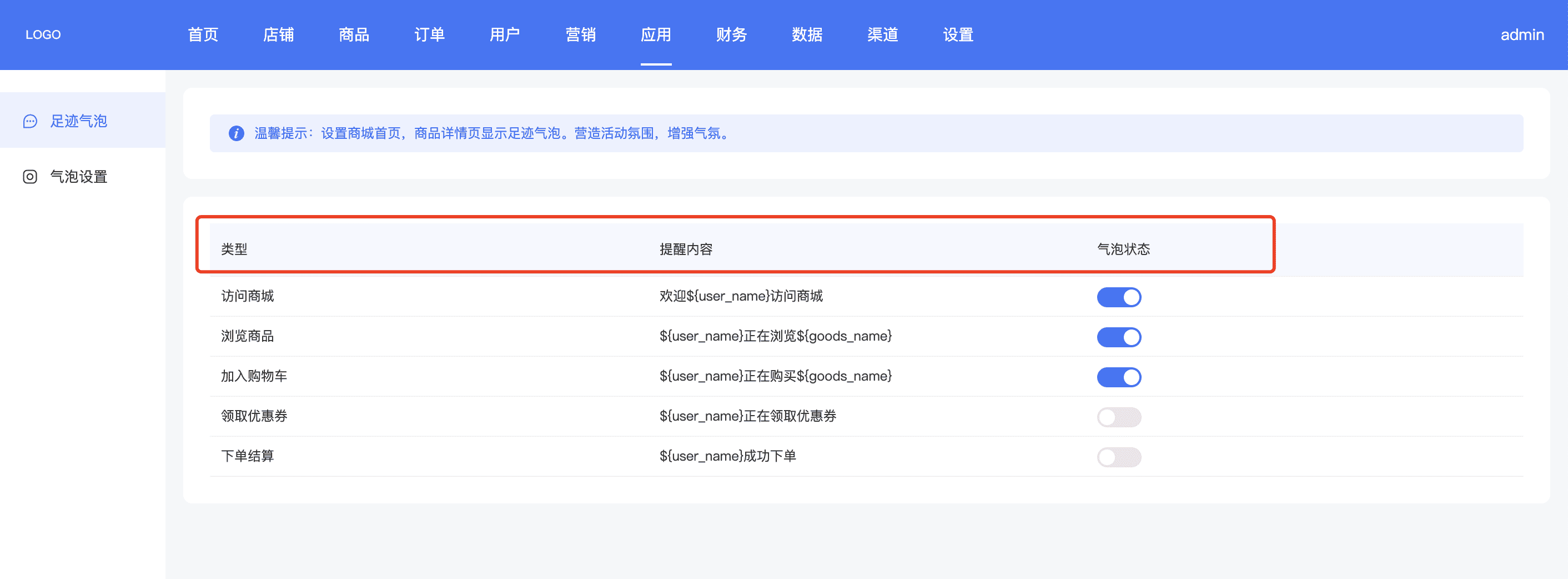Click the 气泡状态 column header

pos(1123,249)
